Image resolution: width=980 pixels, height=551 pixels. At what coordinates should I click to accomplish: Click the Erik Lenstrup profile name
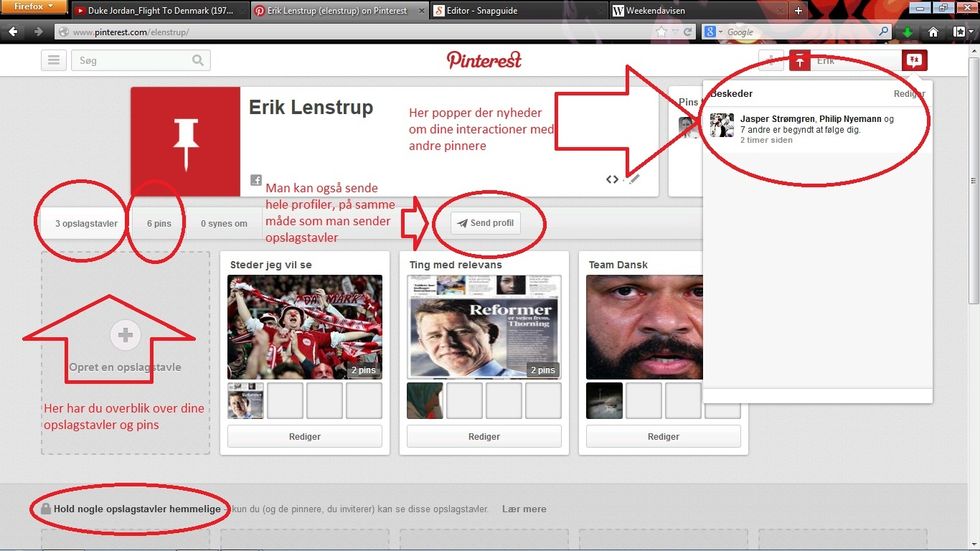[311, 107]
